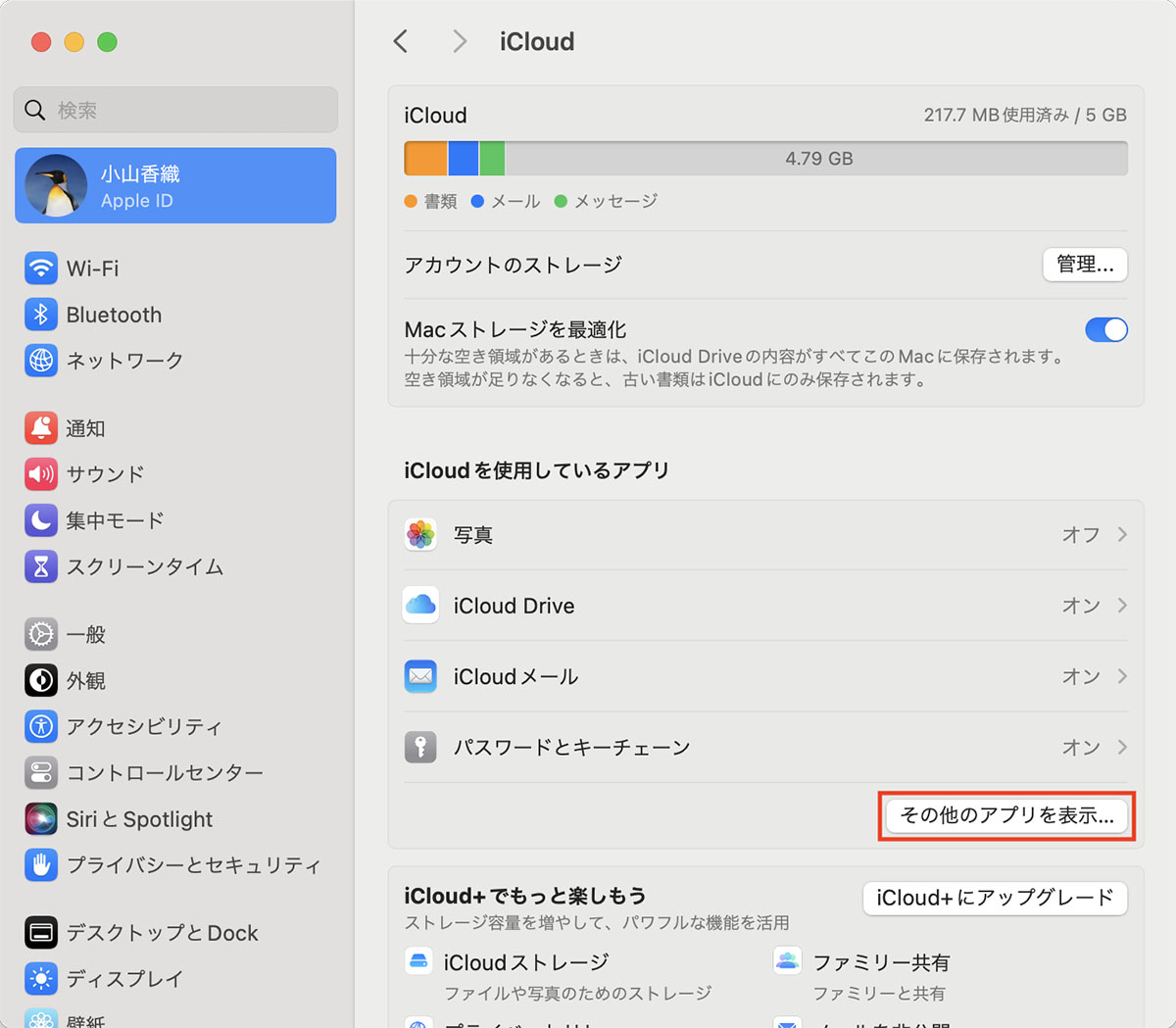This screenshot has height=1028, width=1176.
Task: Open パスワードとキーチェーン オン status setting
Action: [1081, 747]
